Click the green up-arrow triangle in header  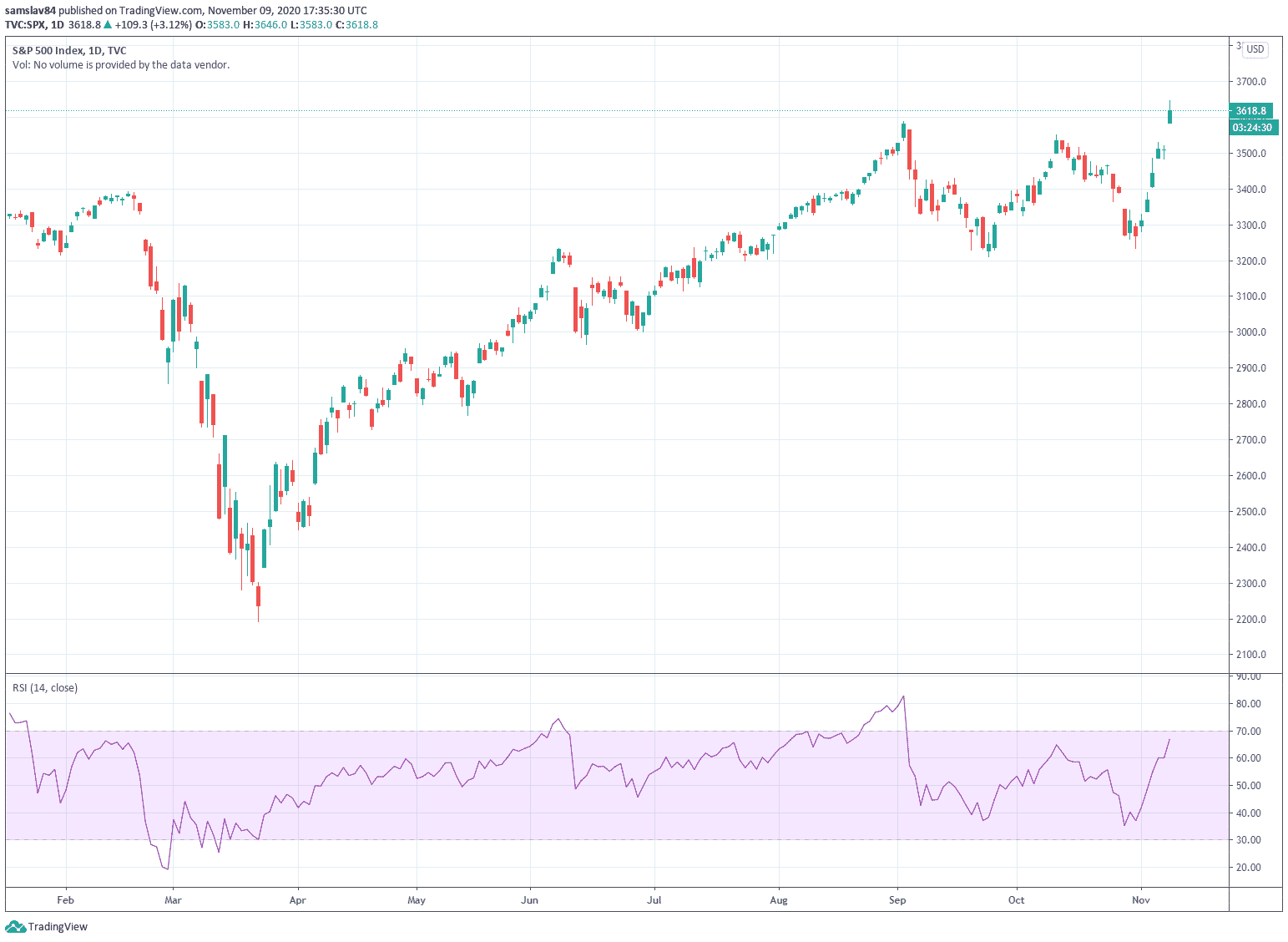coord(108,25)
